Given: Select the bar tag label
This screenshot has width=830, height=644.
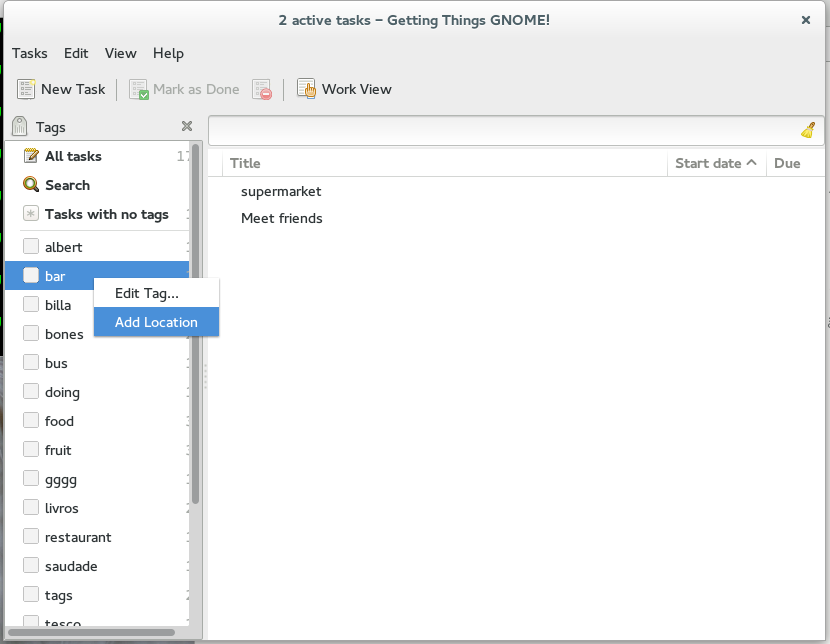Looking at the screenshot, I should (x=55, y=276).
